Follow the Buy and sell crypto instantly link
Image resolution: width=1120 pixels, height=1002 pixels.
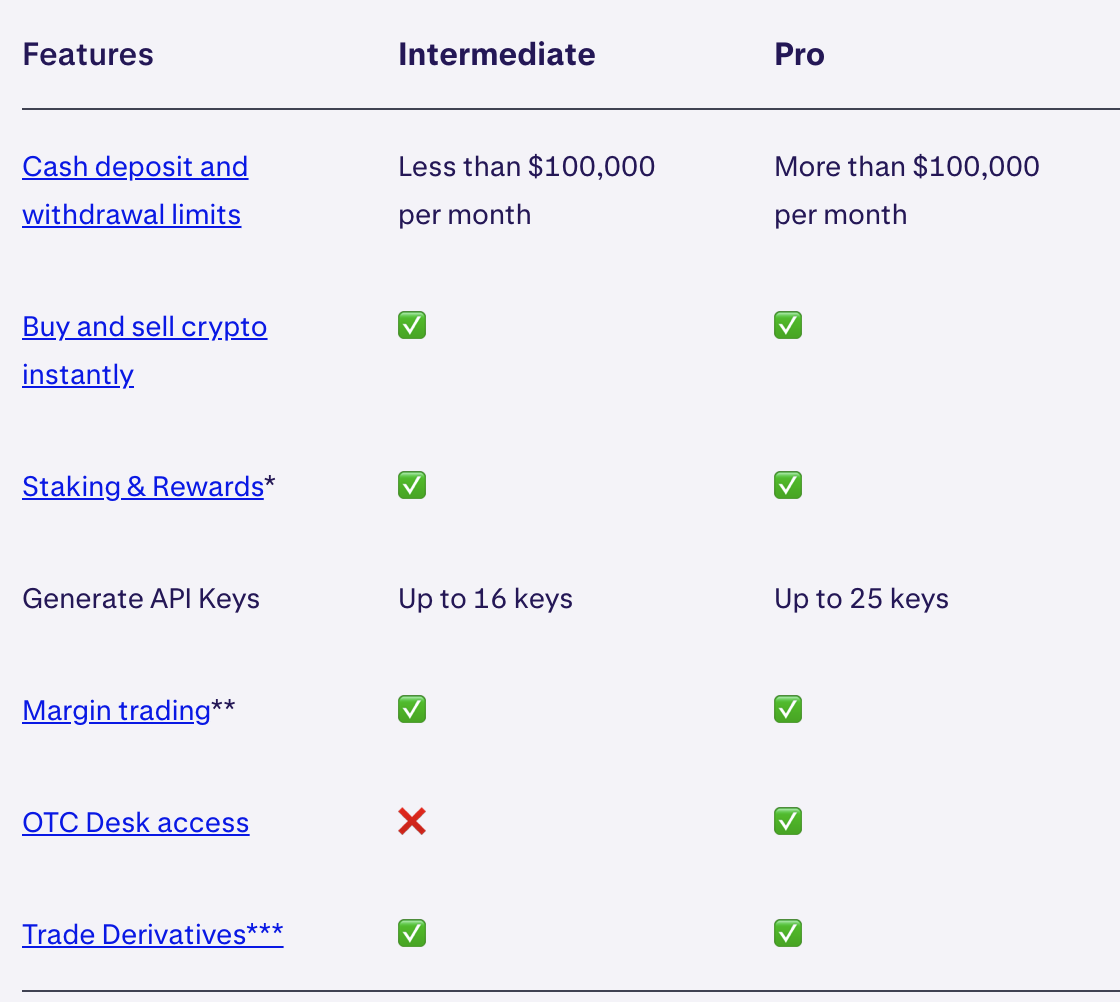point(144,327)
